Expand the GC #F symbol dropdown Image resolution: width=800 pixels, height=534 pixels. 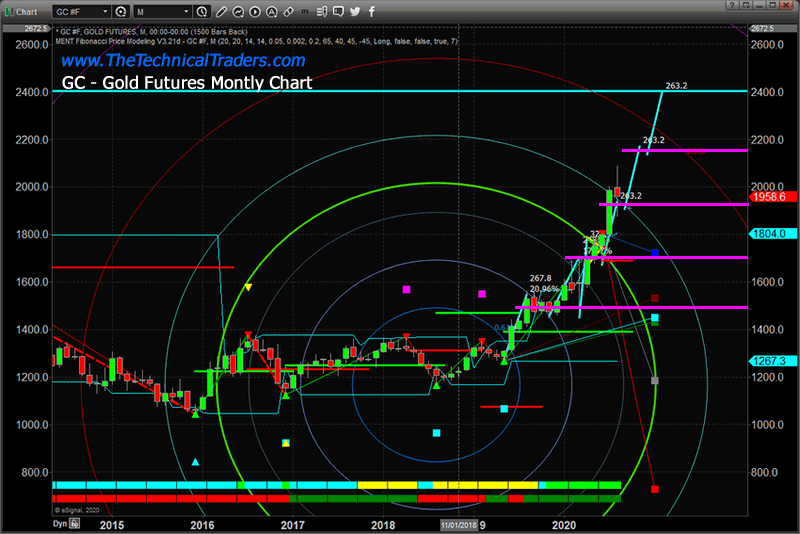(x=105, y=11)
